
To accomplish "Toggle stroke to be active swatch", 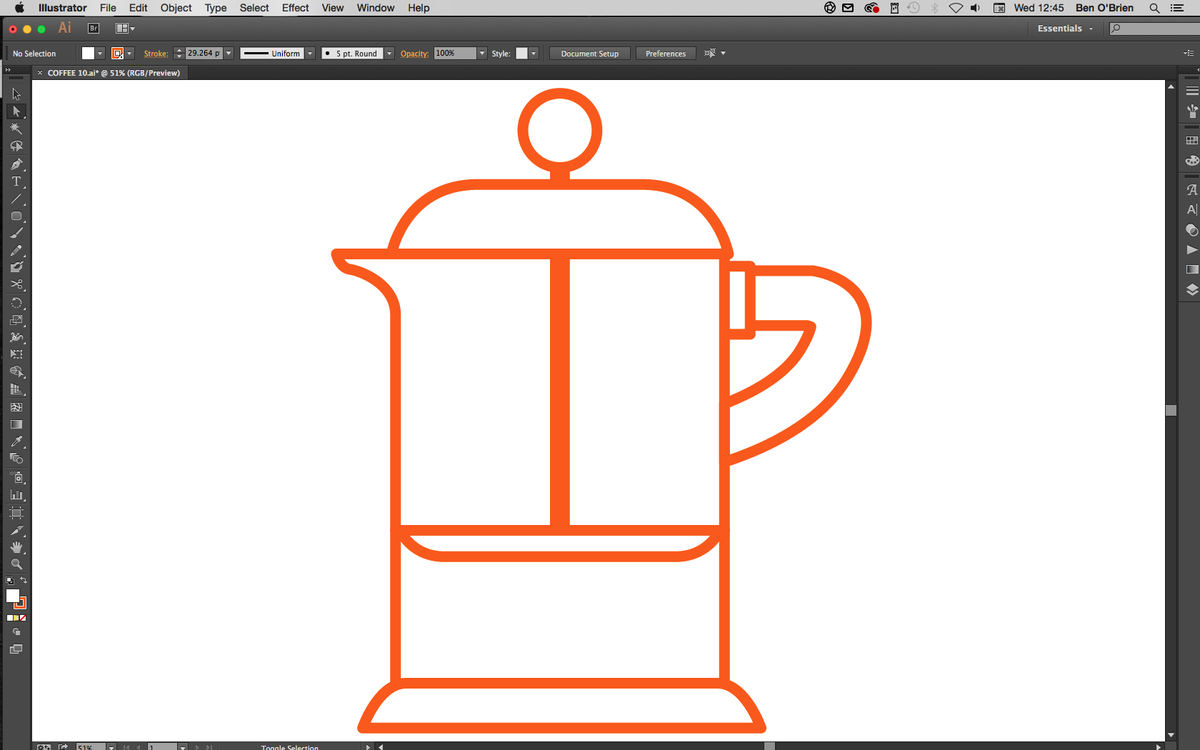I will point(20,604).
